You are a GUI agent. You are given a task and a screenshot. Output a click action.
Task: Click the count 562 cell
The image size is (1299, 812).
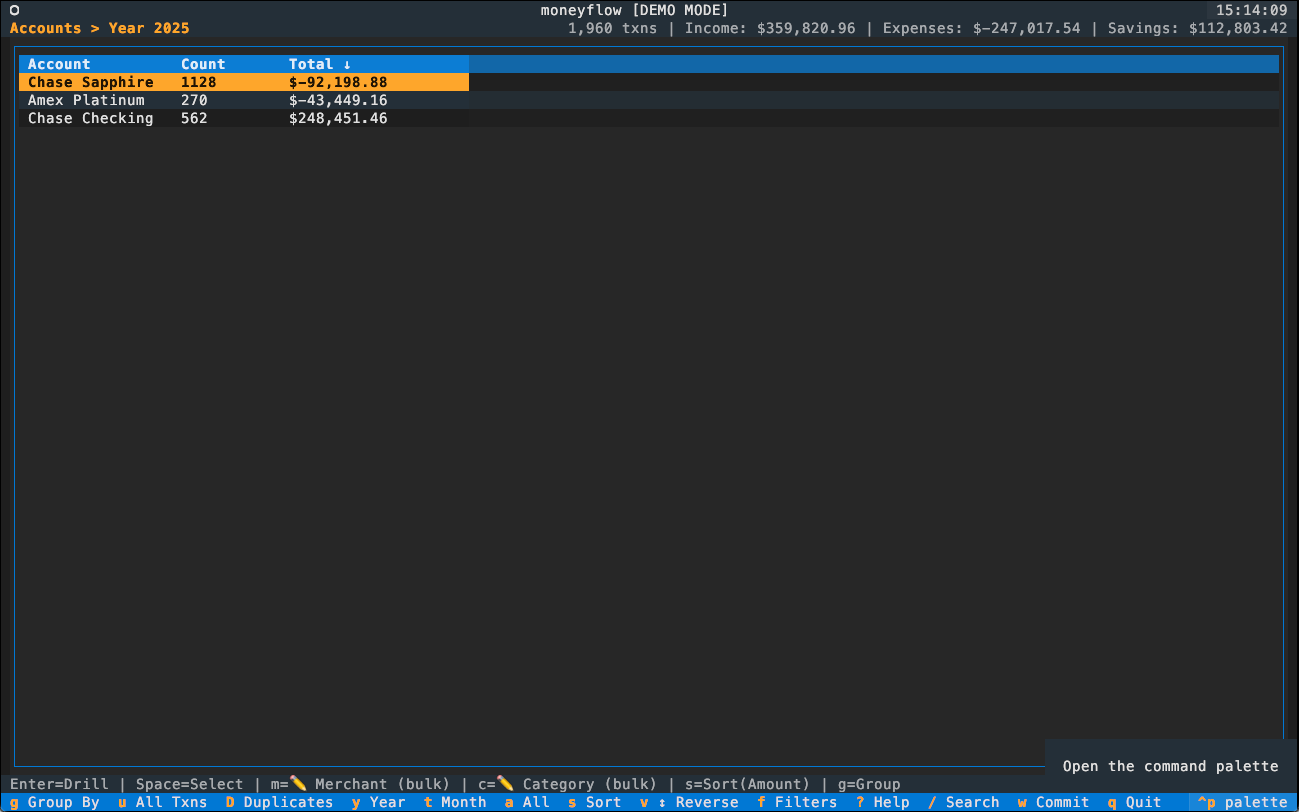(194, 118)
